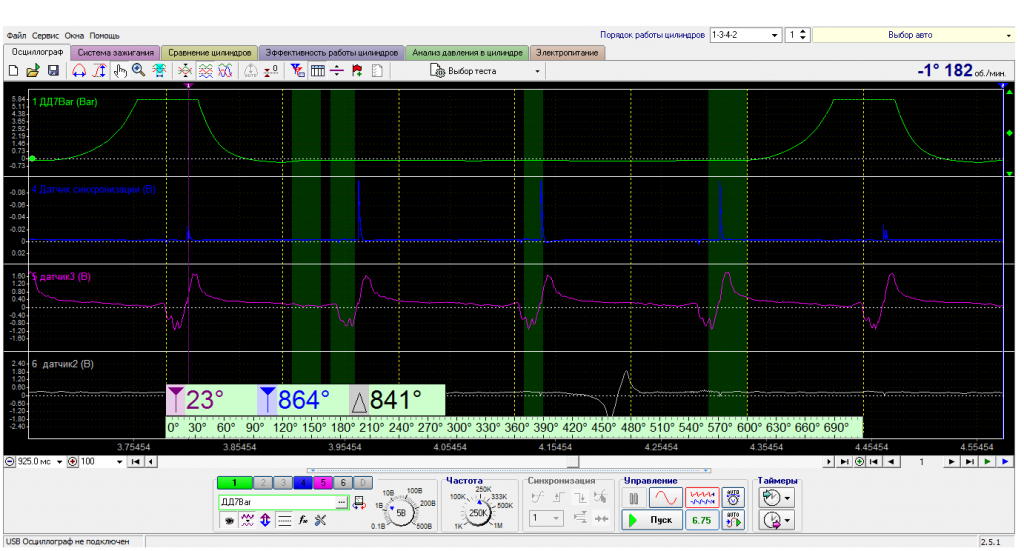The width and height of the screenshot is (1024, 551).
Task: Switch to the Электропитание tab
Action: [x=567, y=52]
